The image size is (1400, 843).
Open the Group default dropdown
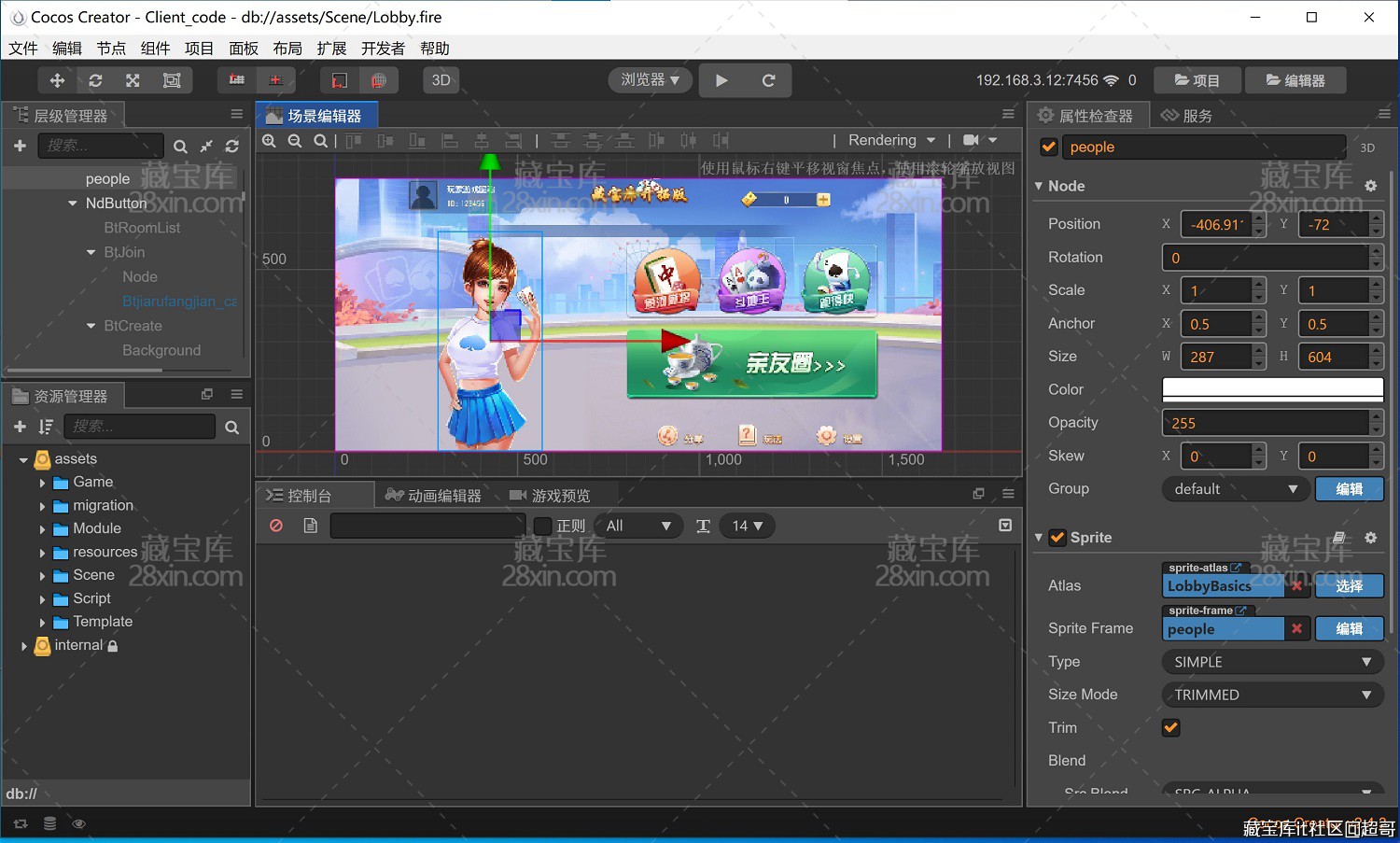pos(1234,489)
